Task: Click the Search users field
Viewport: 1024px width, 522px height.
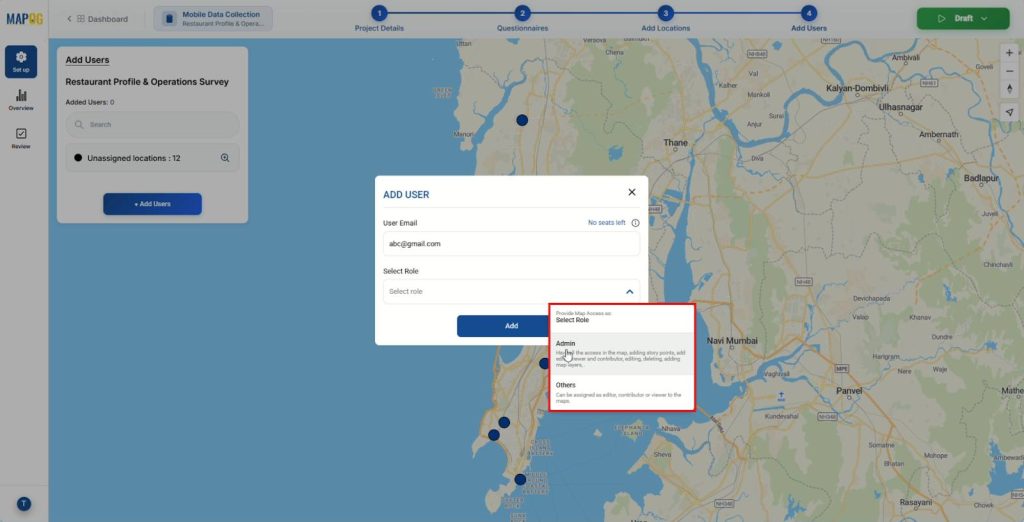Action: 152,124
